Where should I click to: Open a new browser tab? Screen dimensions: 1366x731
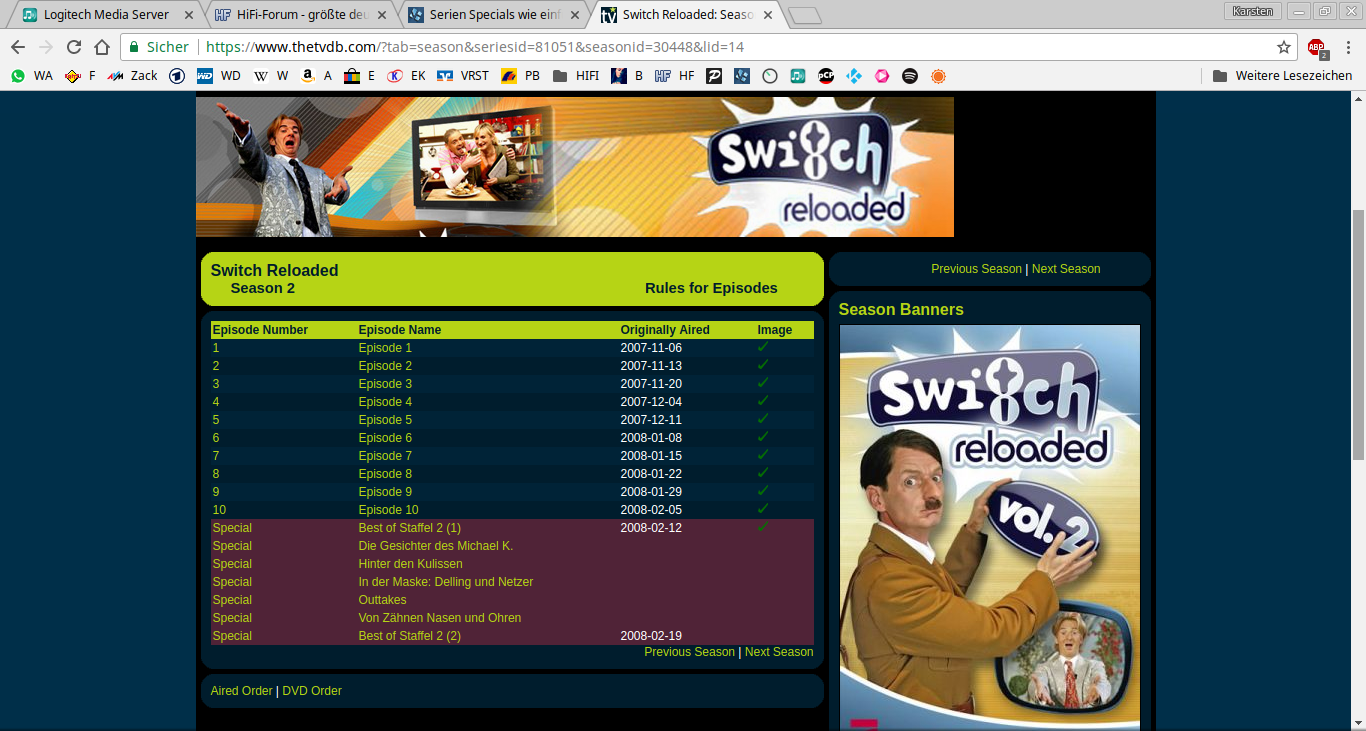click(804, 15)
